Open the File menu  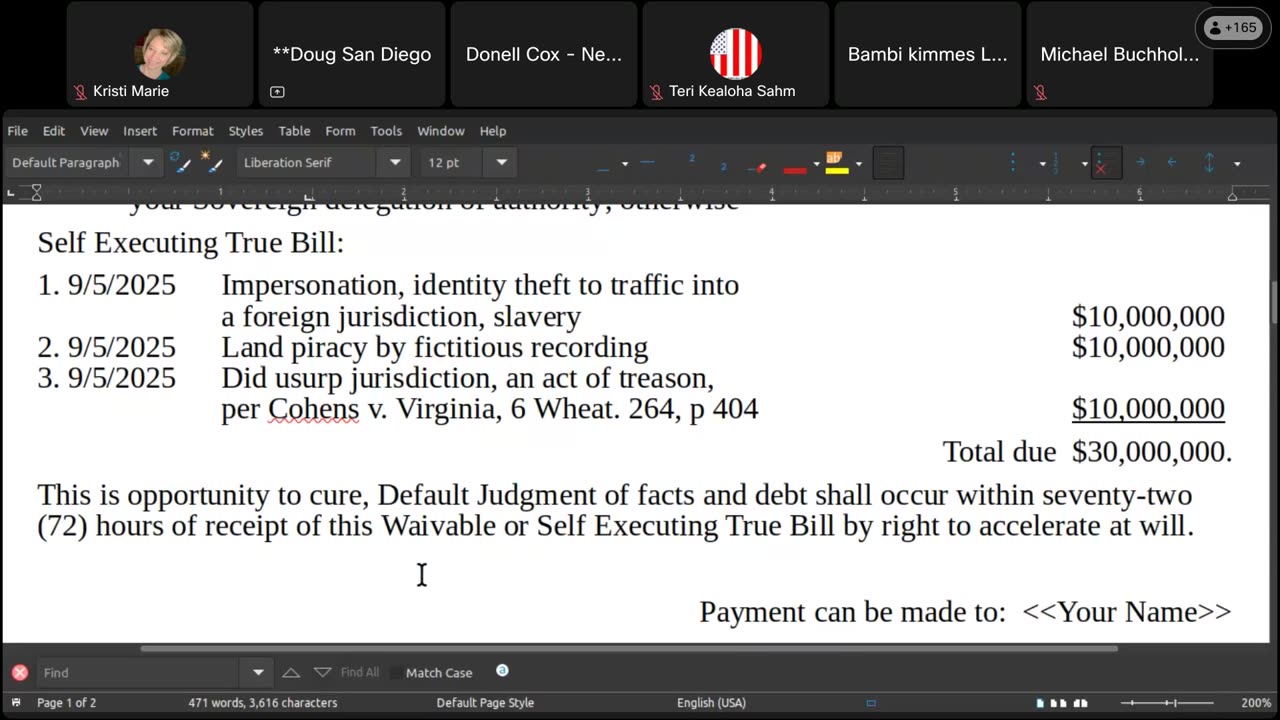[18, 131]
